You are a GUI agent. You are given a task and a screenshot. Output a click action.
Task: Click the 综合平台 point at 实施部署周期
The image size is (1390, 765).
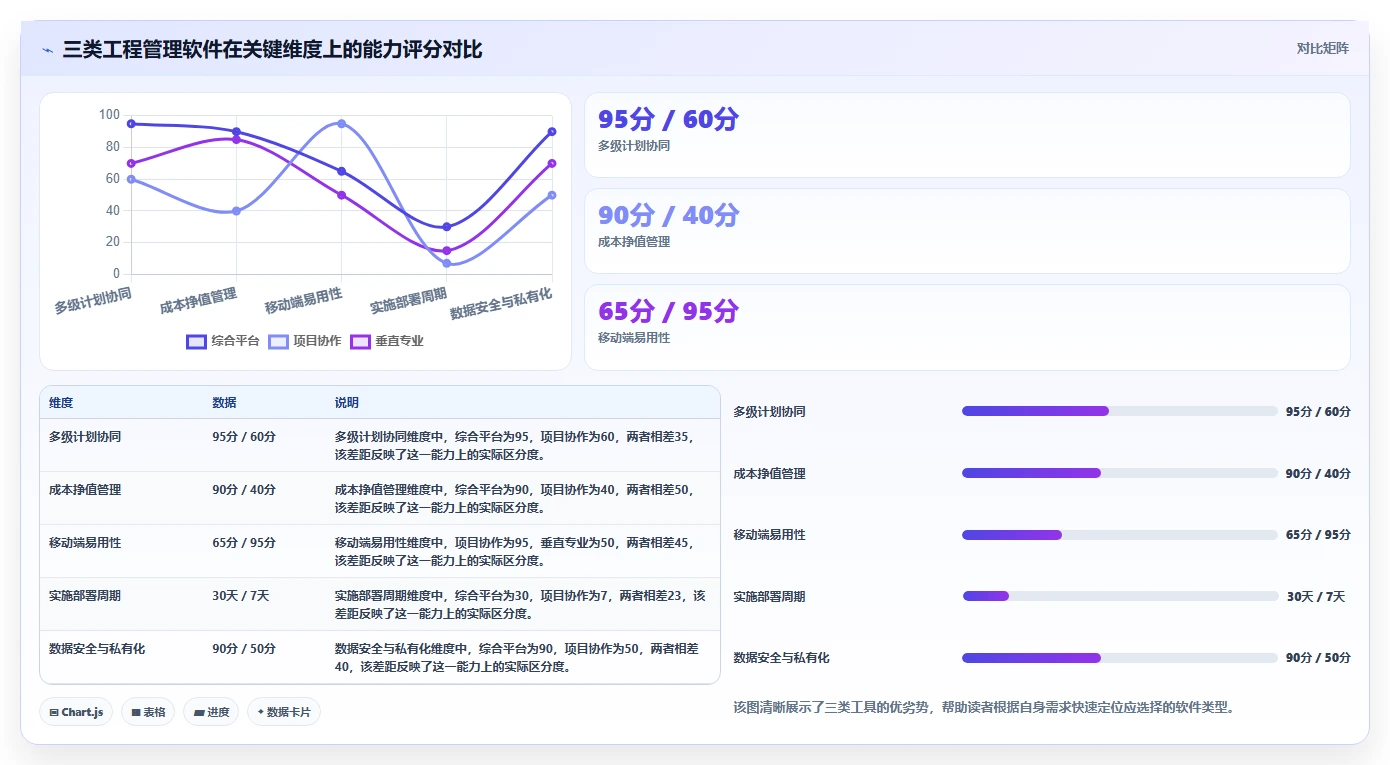[x=446, y=227]
